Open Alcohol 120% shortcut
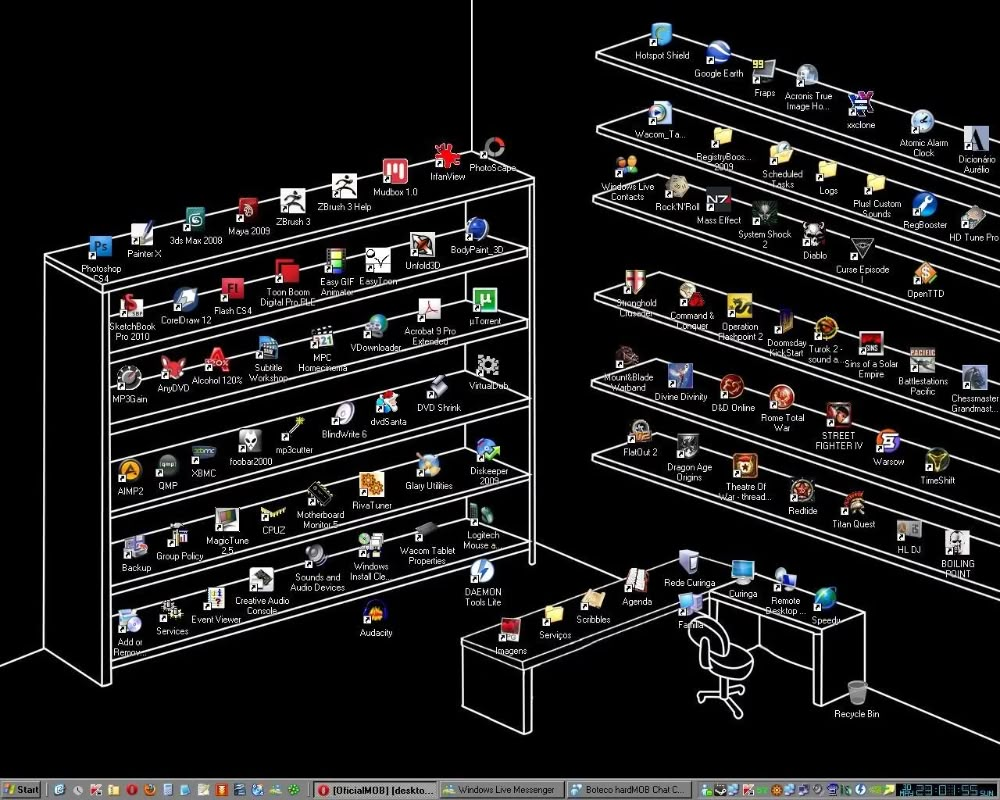 [216, 360]
